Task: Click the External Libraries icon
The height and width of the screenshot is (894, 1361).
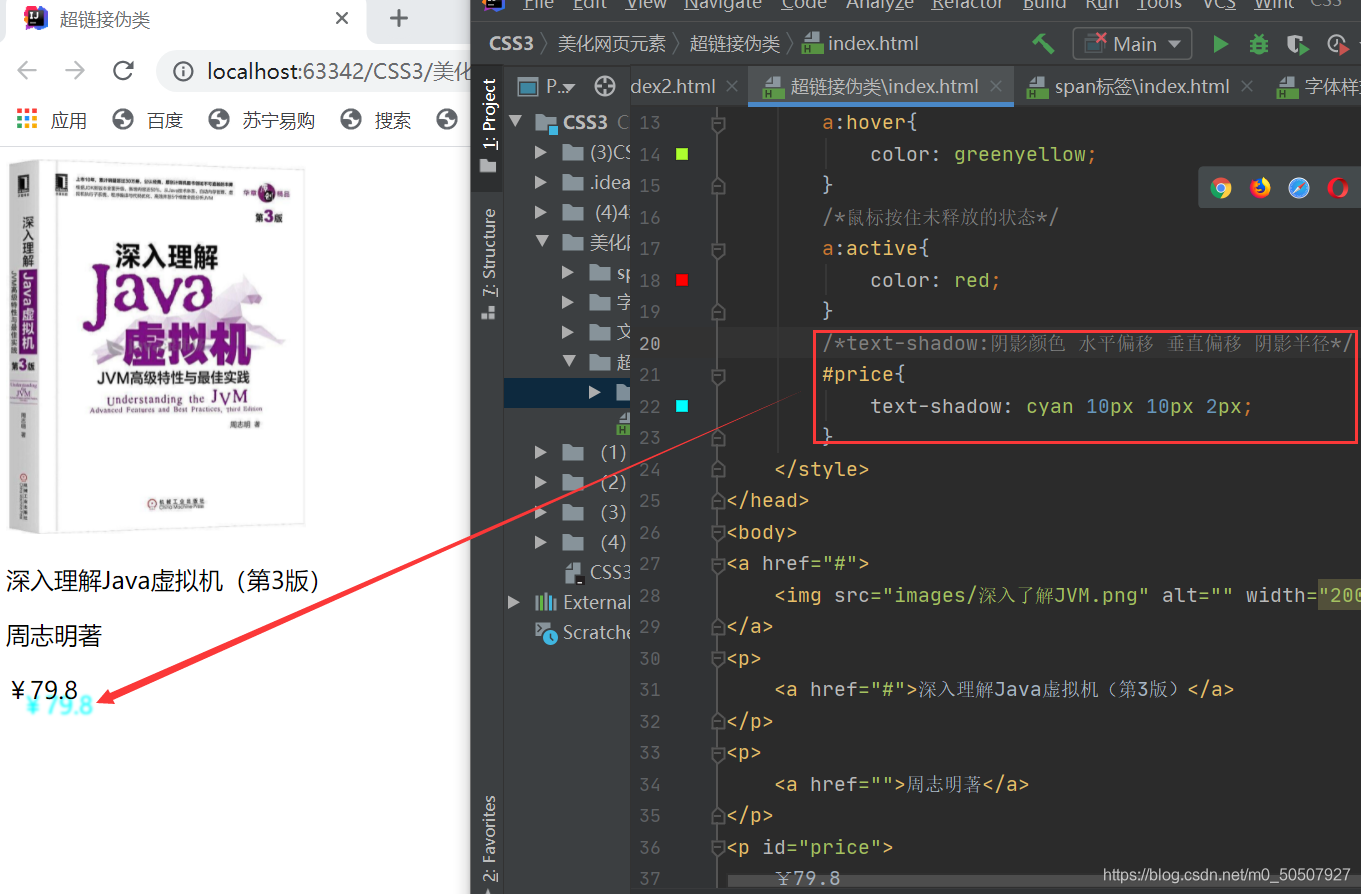Action: [546, 602]
